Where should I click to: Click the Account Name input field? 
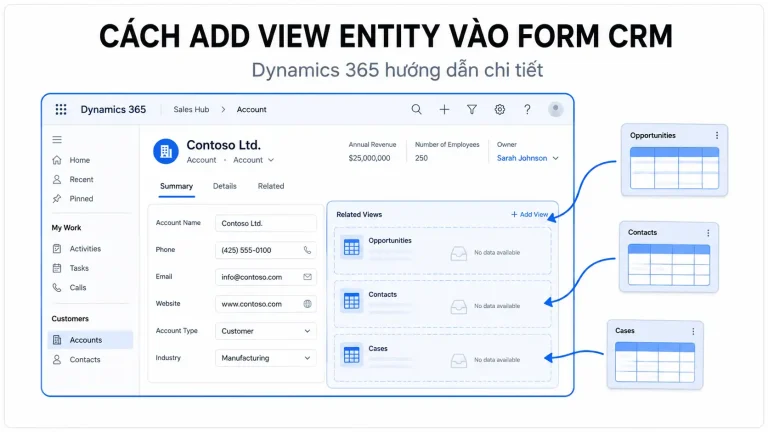(265, 223)
